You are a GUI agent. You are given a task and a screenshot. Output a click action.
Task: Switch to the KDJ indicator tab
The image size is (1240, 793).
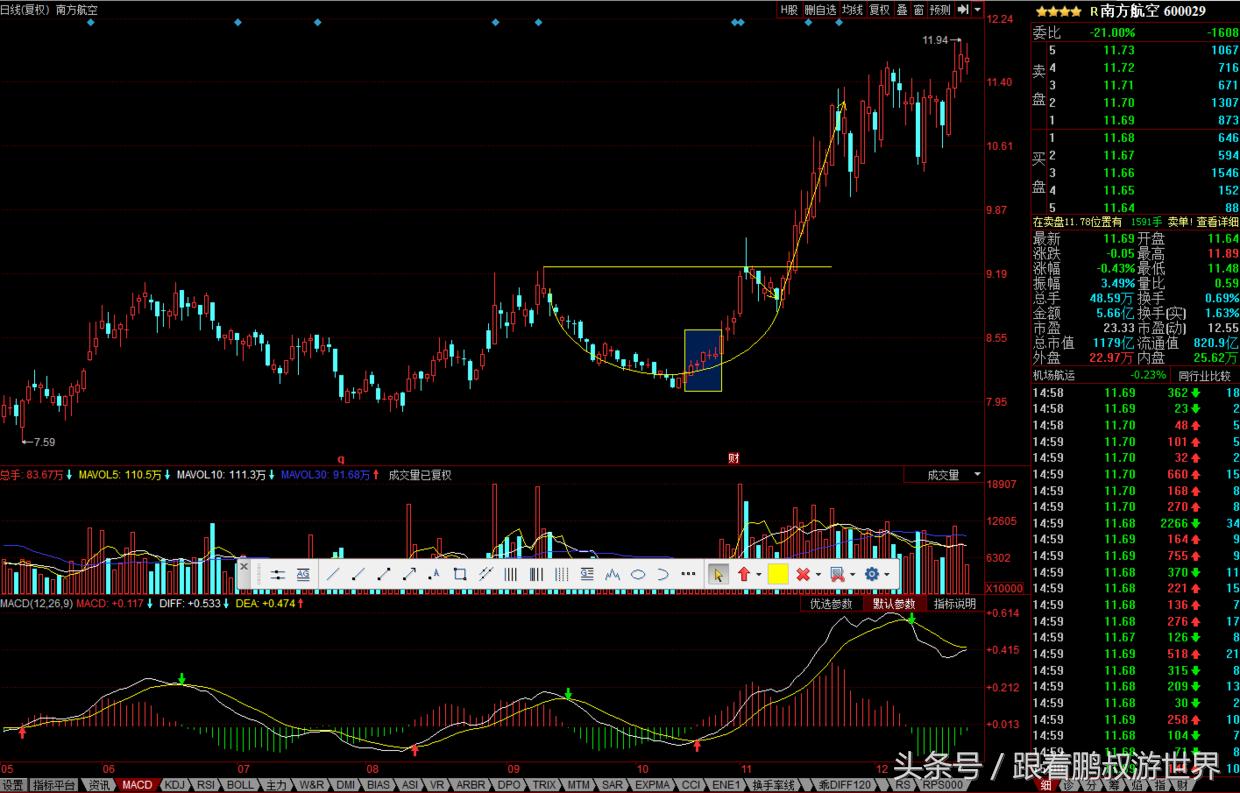[x=175, y=785]
